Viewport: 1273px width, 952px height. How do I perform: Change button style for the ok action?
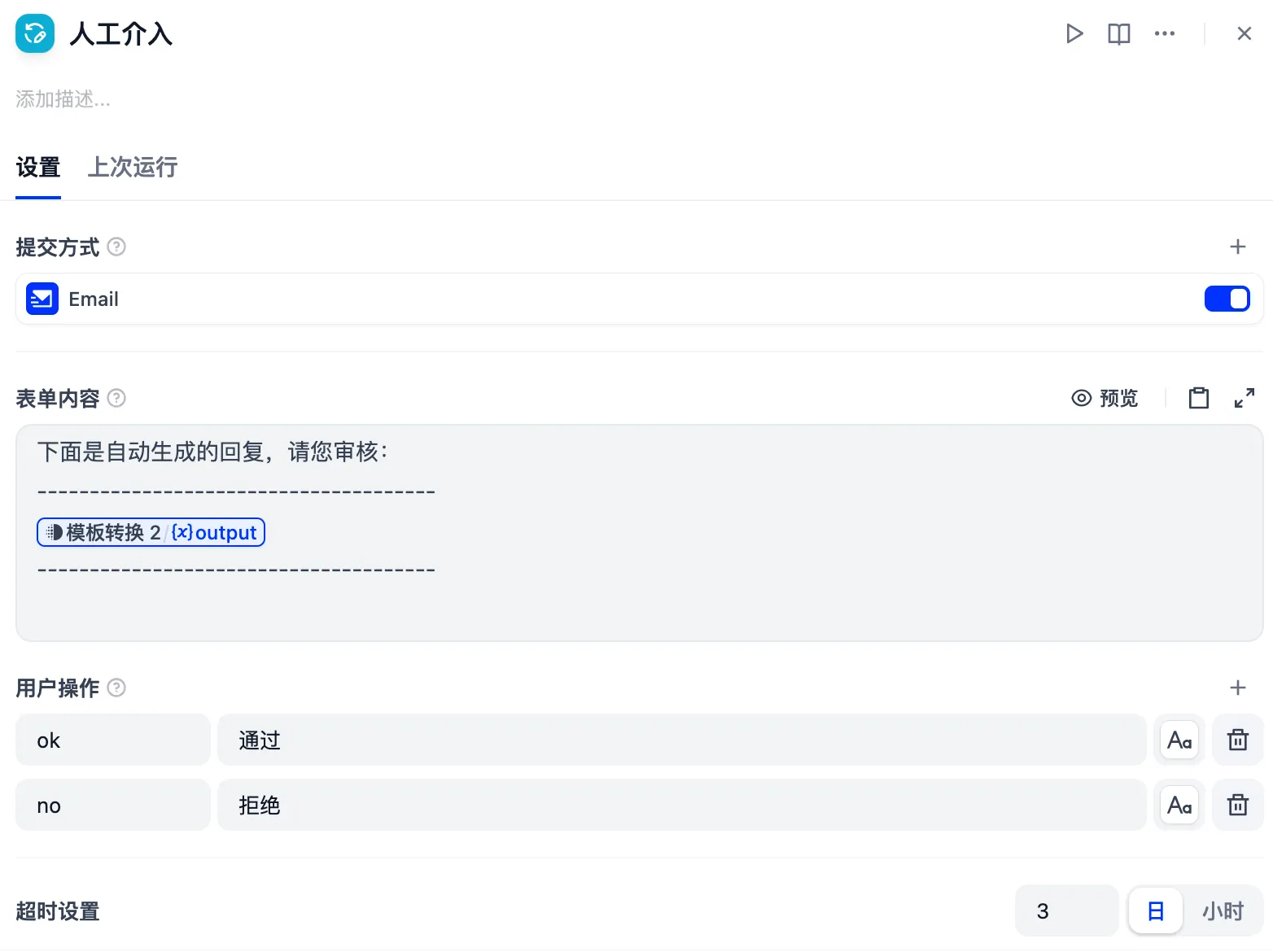pyautogui.click(x=1179, y=740)
